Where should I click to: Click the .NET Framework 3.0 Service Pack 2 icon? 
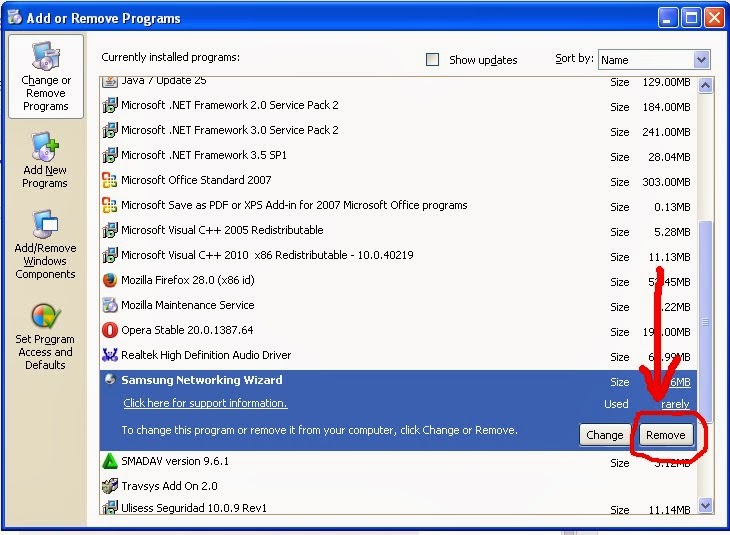point(110,130)
